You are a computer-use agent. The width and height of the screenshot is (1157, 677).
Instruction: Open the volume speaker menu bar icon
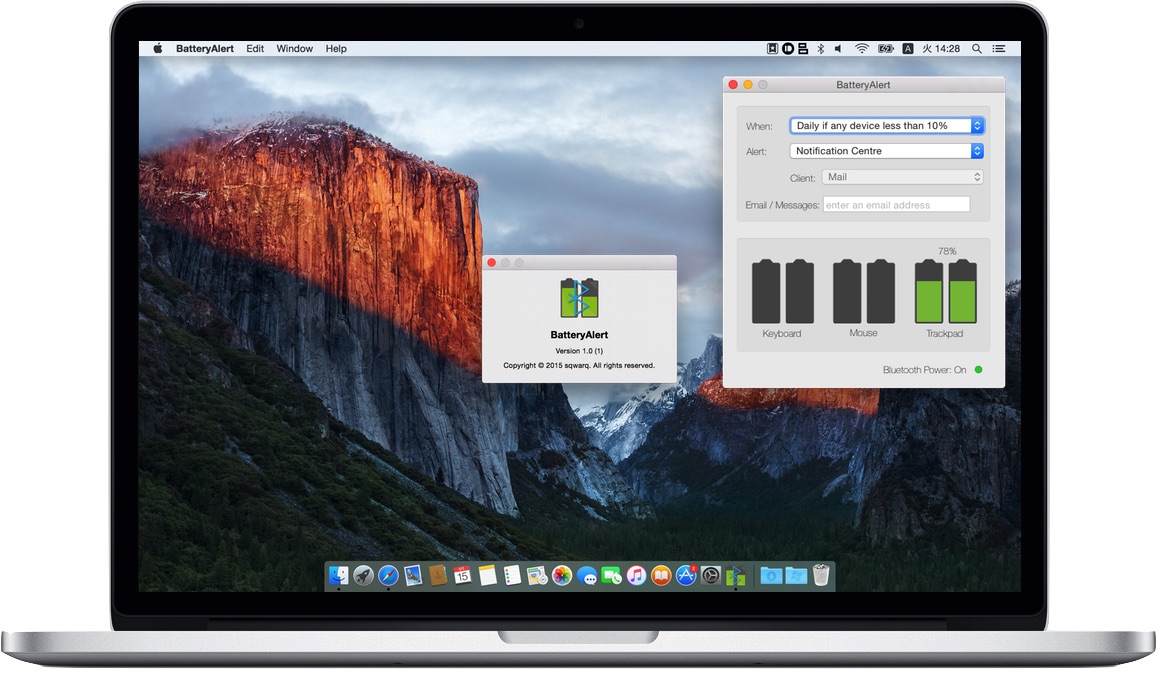point(838,49)
